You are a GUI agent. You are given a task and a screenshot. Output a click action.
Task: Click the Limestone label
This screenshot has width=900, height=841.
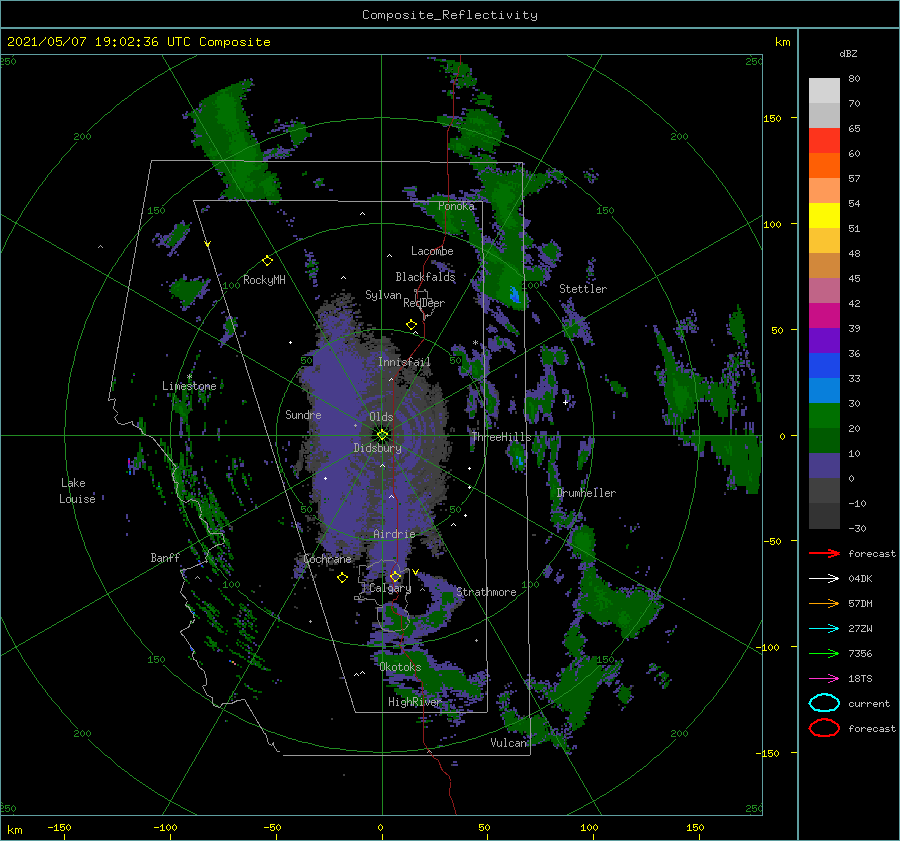pos(189,386)
